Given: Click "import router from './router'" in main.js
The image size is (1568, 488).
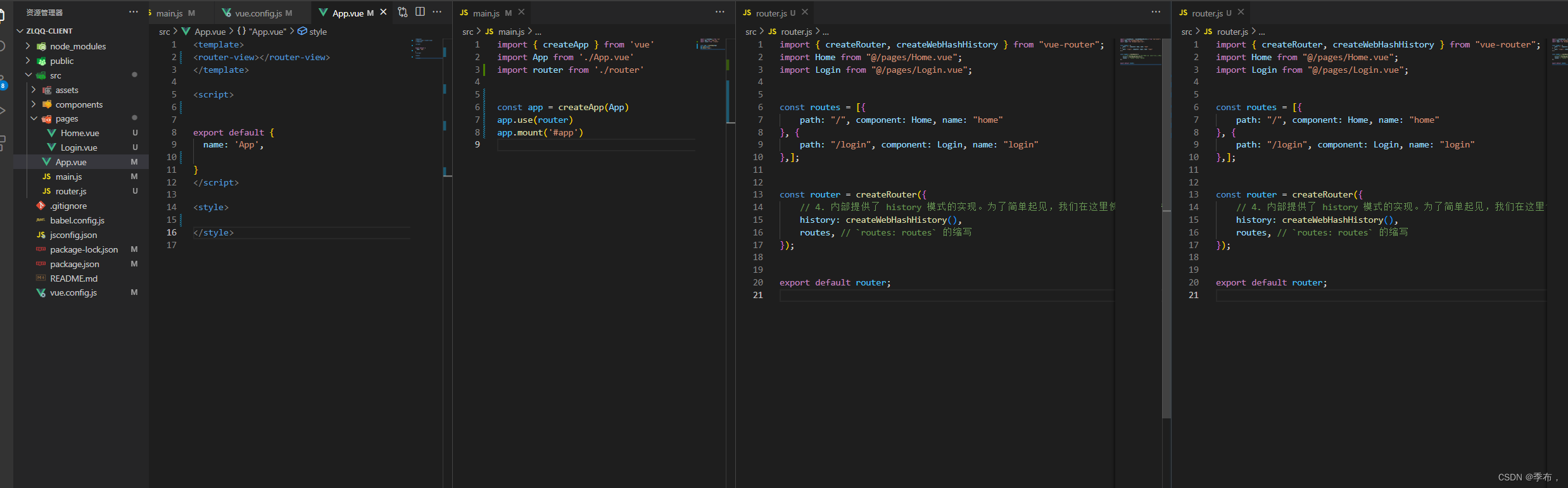Looking at the screenshot, I should click(x=571, y=70).
